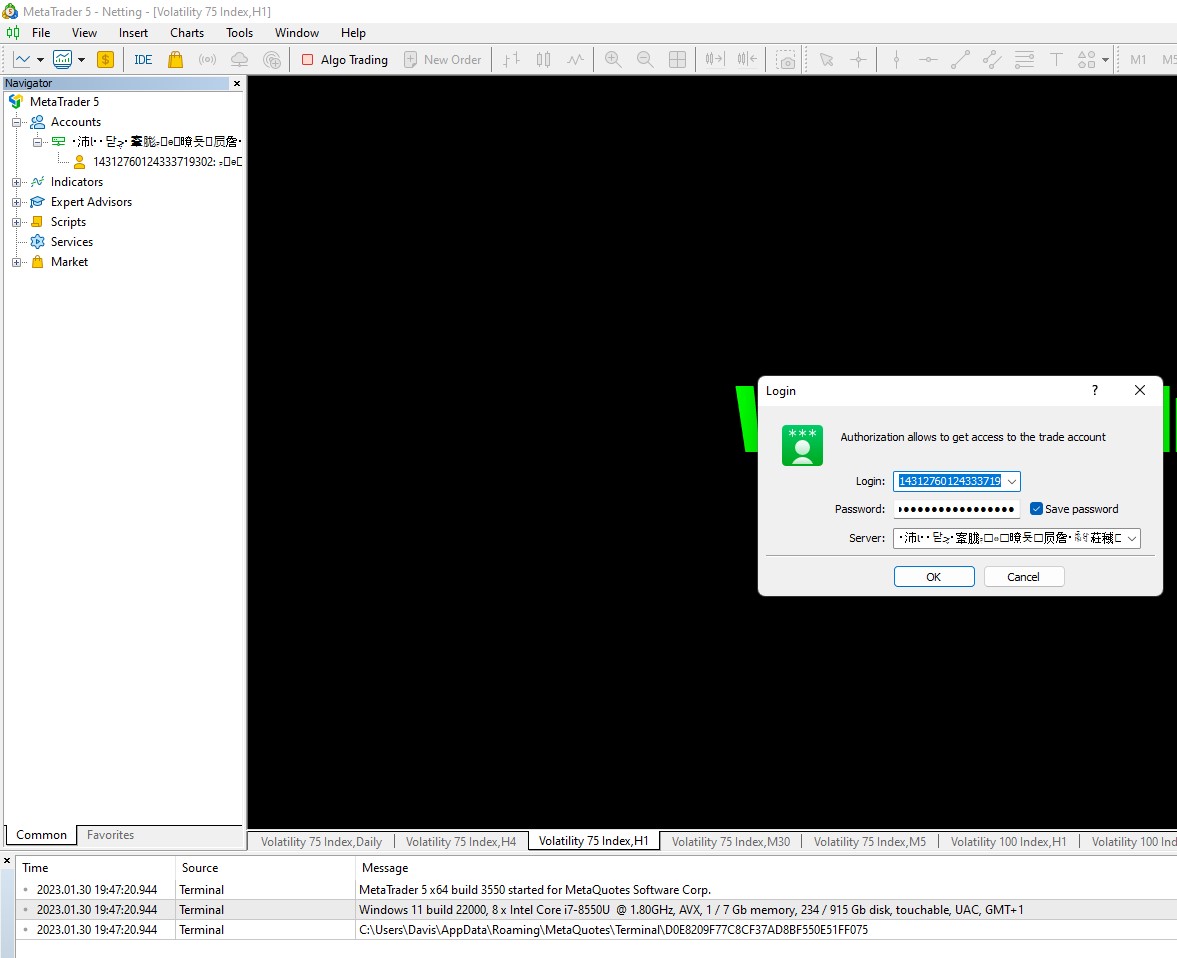Open Volatility 75 Index,M5 chart tab

pyautogui.click(x=869, y=842)
